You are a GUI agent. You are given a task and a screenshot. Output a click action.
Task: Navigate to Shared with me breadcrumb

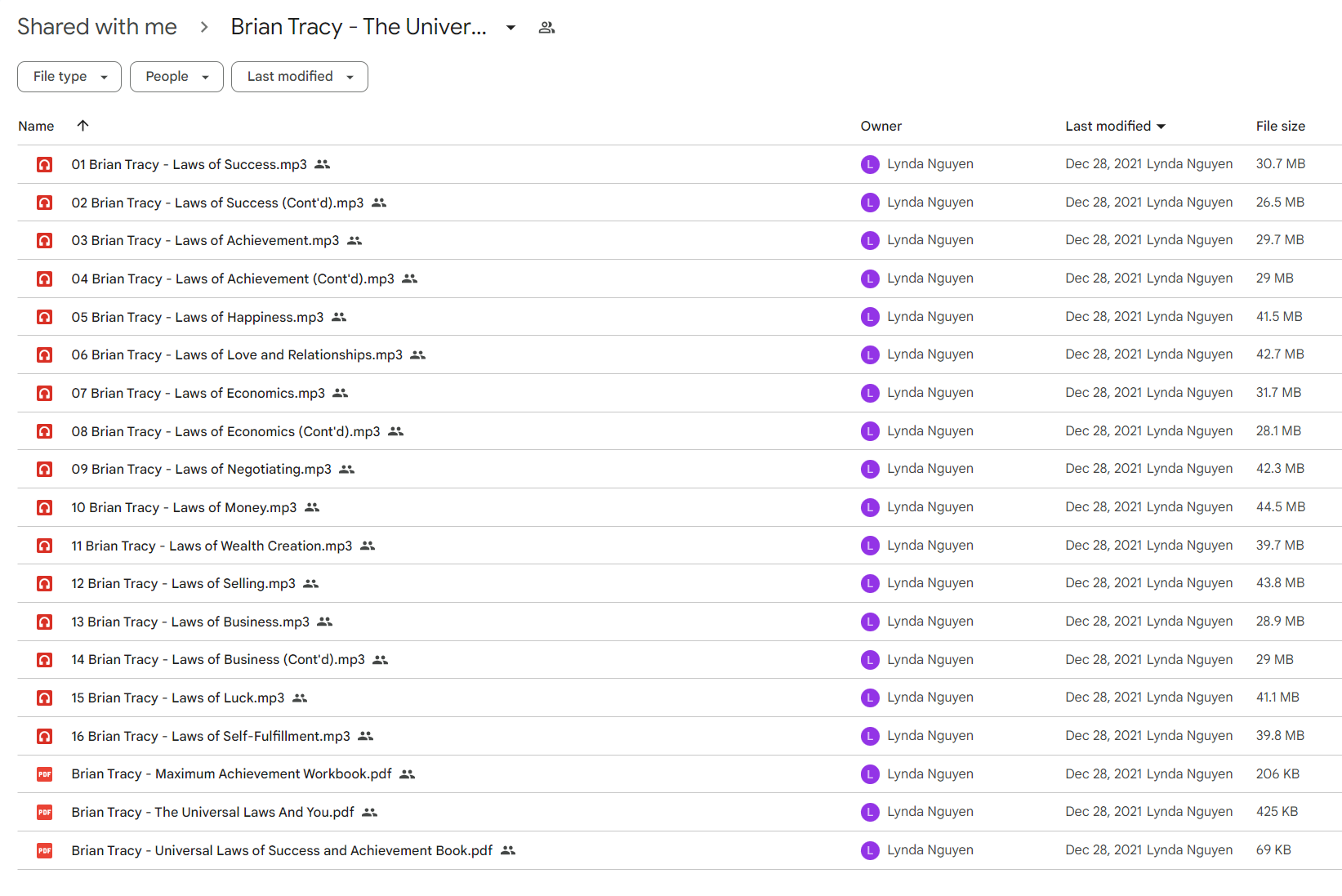click(97, 27)
